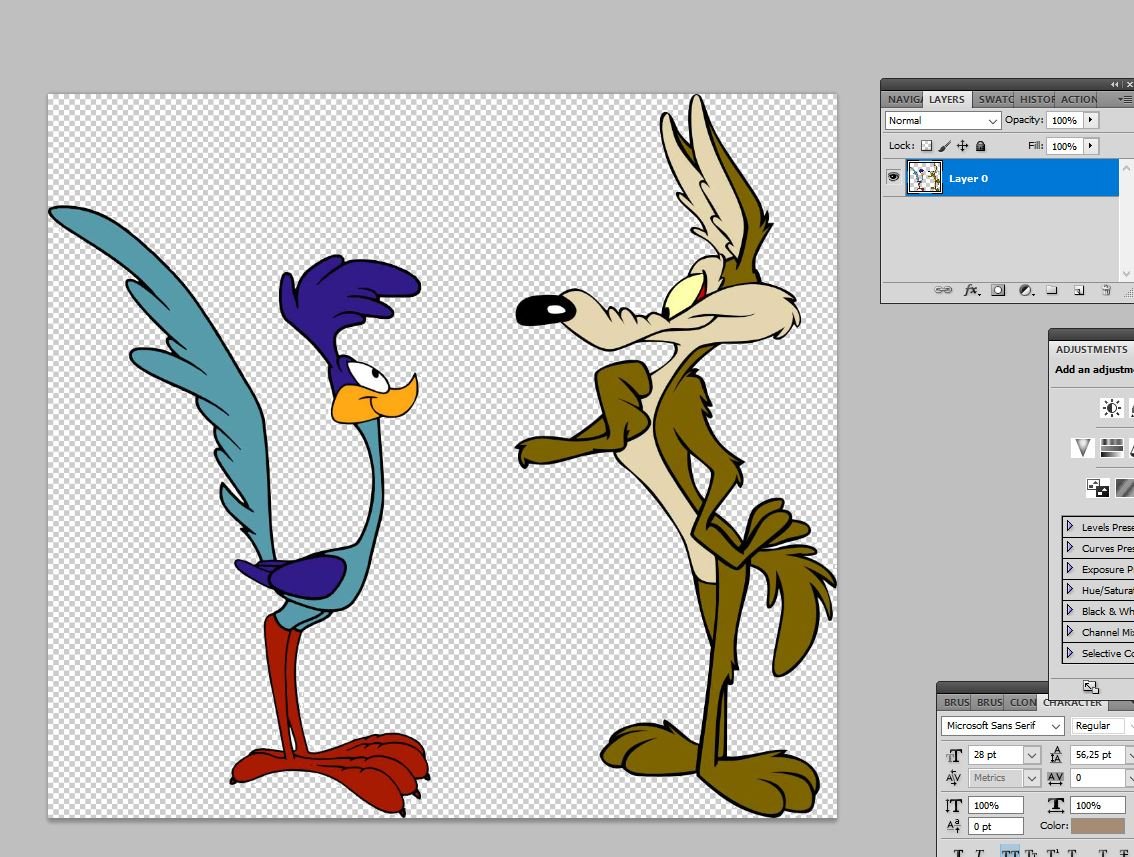This screenshot has height=857, width=1134.
Task: Click the font size icon in Character
Action: (x=954, y=755)
